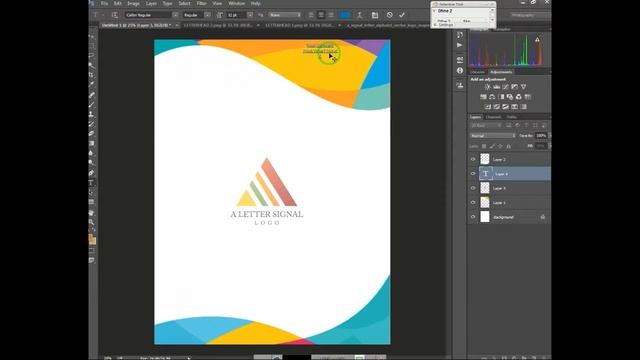Add a Brightness/Contrast adjustment
640x360 pixels.
click(x=488, y=87)
